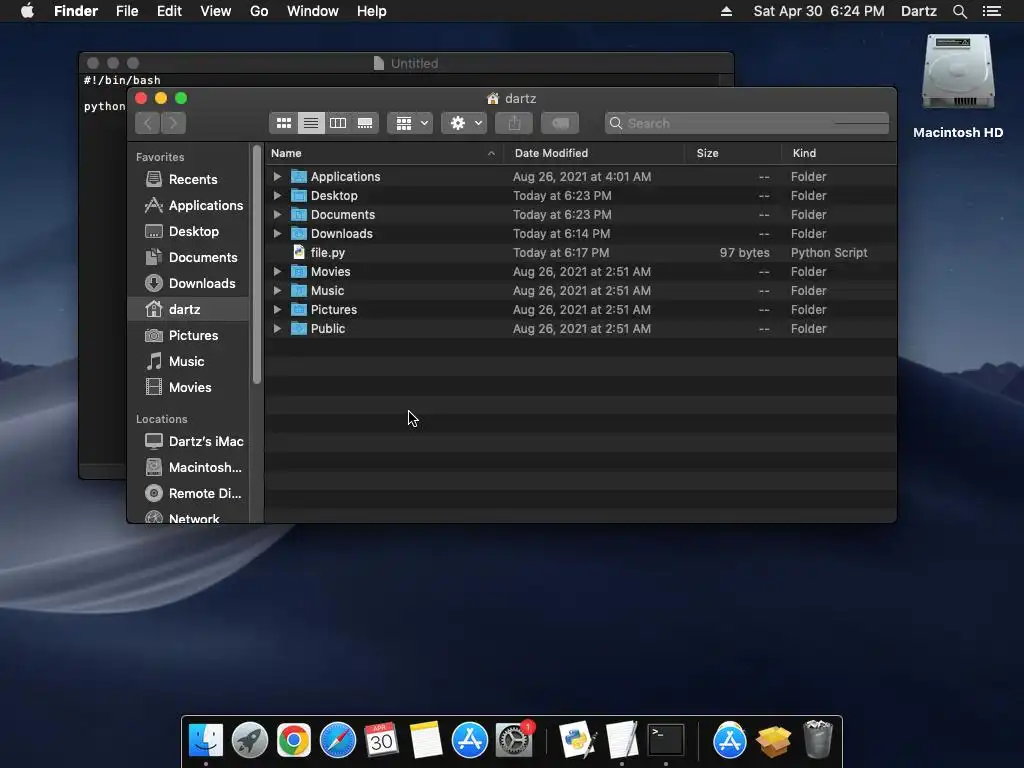Expand the Downloads folder row triangle
Screen dimensions: 1024x768
pos(277,233)
